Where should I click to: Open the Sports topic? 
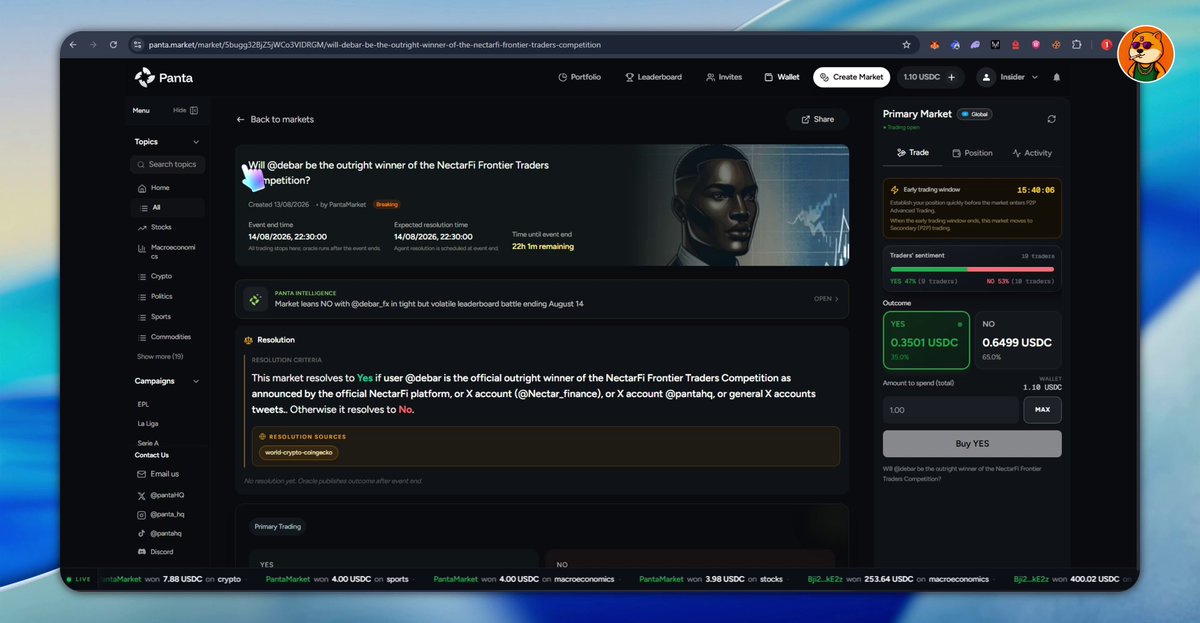pos(160,317)
